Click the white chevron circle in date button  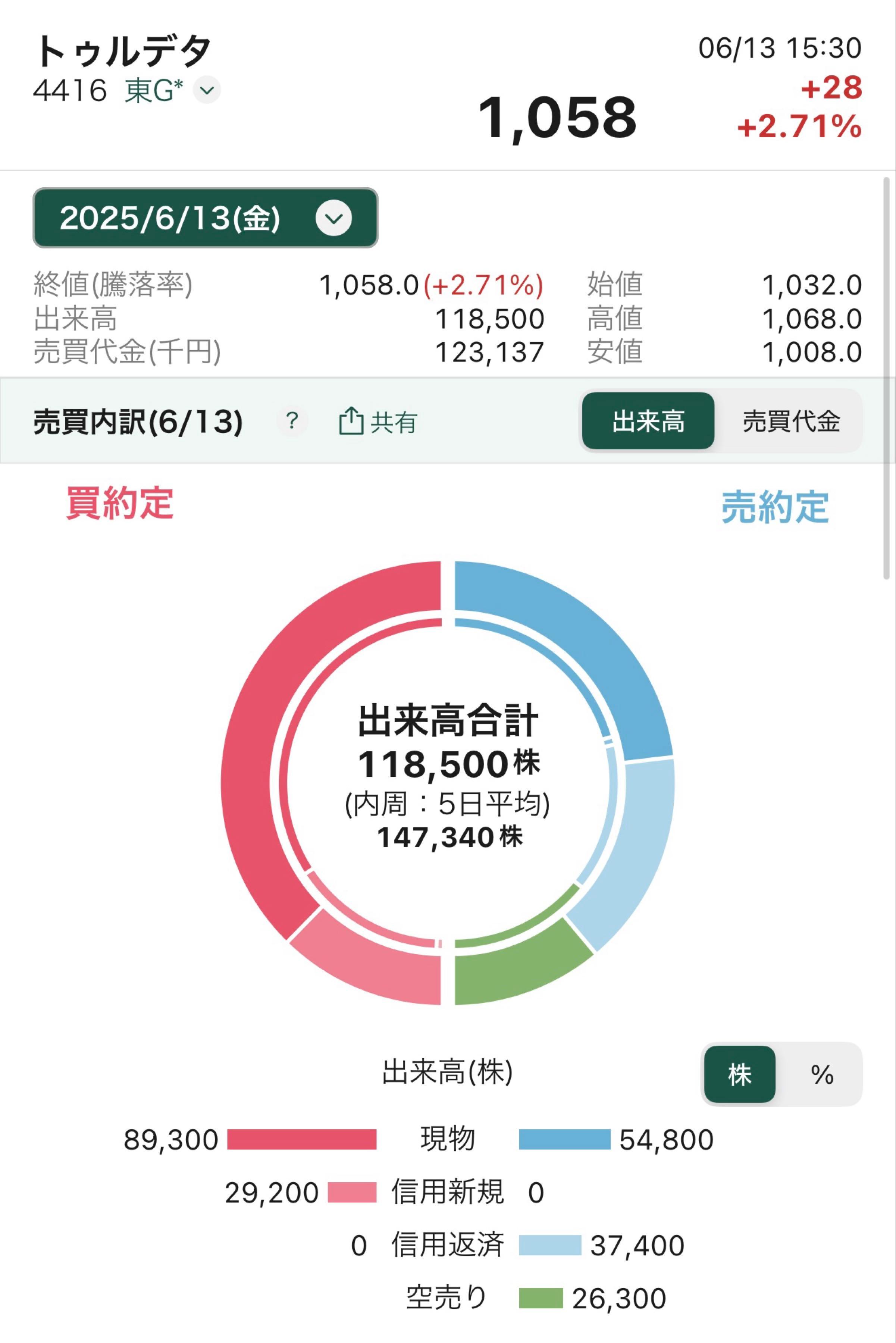click(x=334, y=218)
